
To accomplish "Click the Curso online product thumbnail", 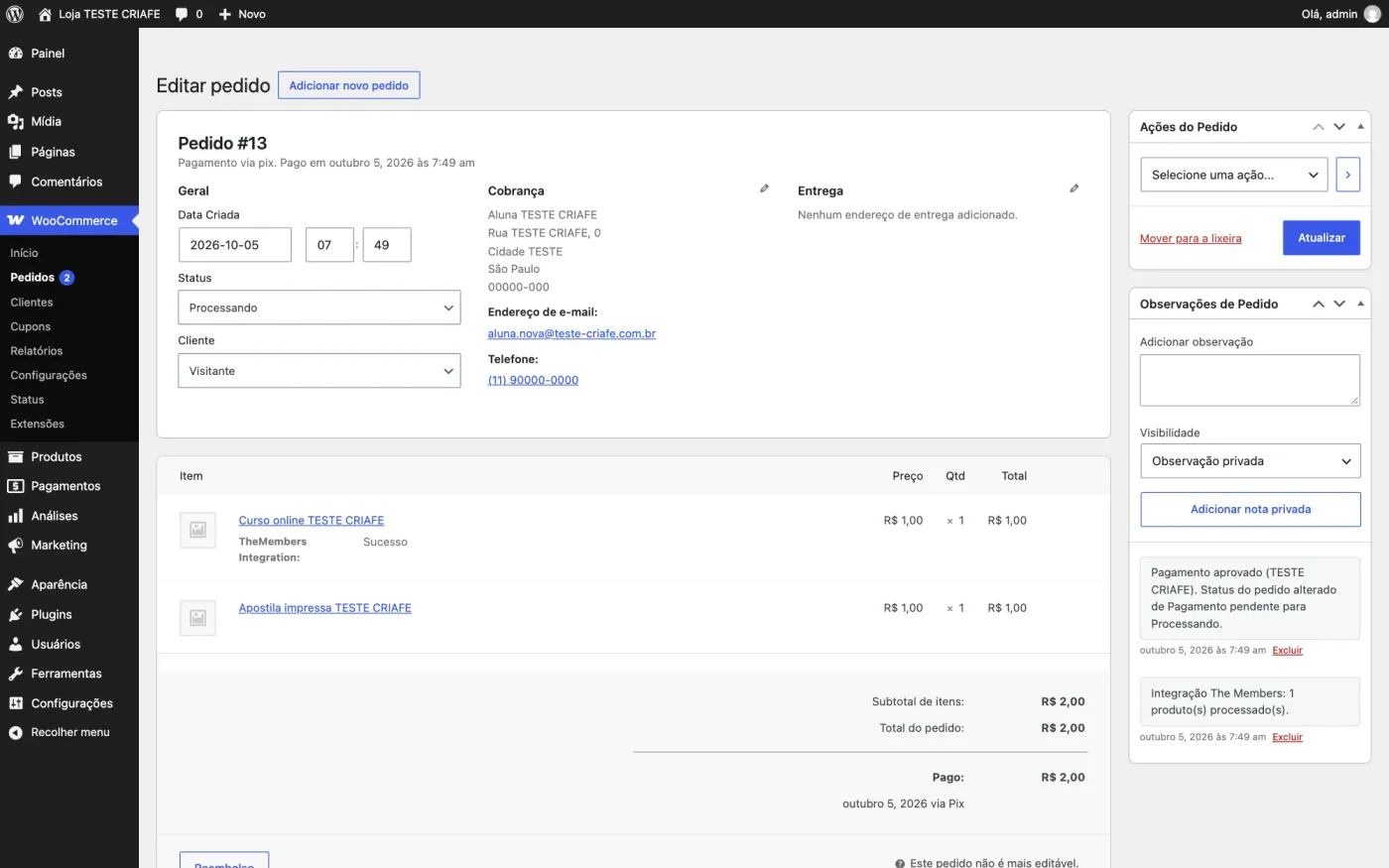I will coord(198,530).
